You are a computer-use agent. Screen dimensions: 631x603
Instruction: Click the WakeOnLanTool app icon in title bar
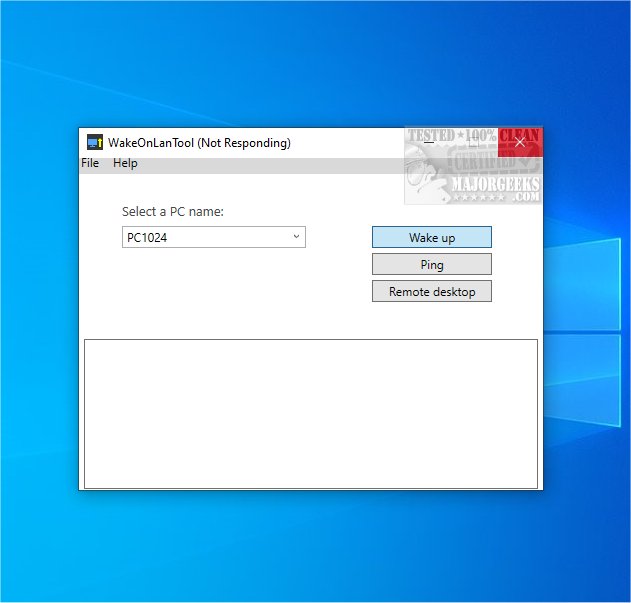pyautogui.click(x=95, y=142)
